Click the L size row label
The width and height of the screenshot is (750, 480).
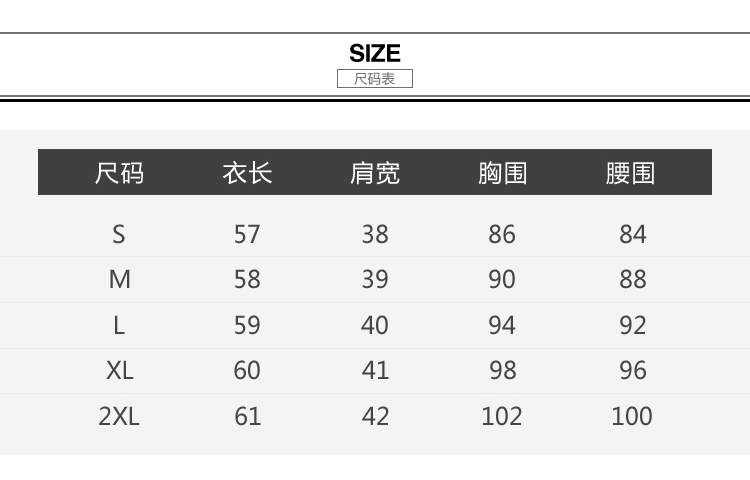tap(119, 325)
